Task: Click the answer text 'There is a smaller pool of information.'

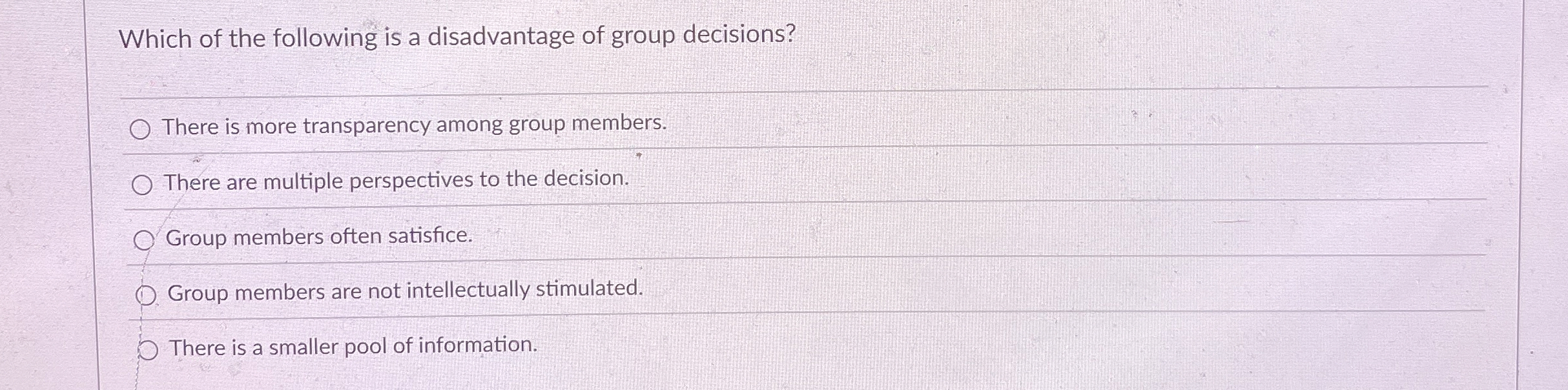Action: (353, 347)
